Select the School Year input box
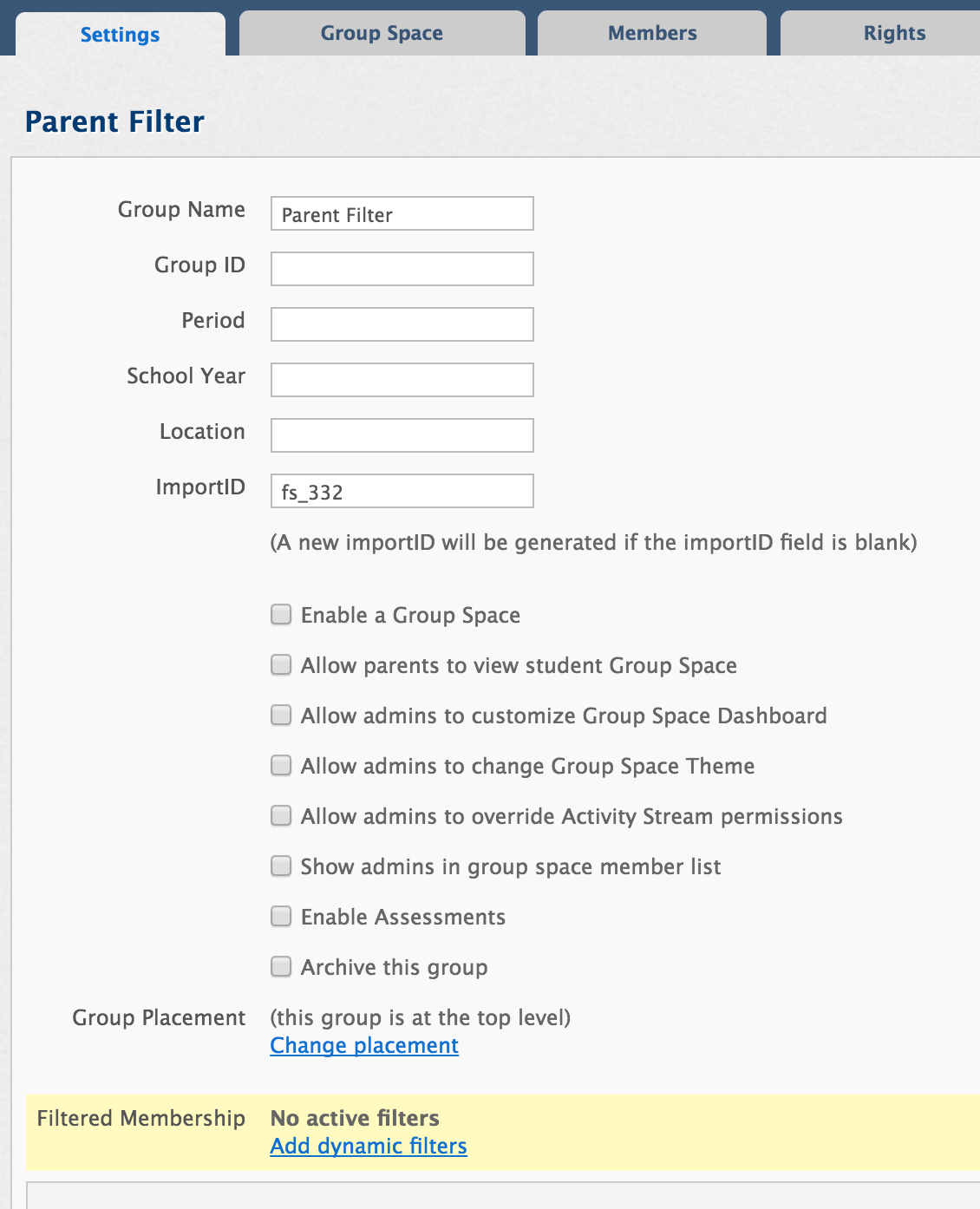The width and height of the screenshot is (980, 1209). 402,380
